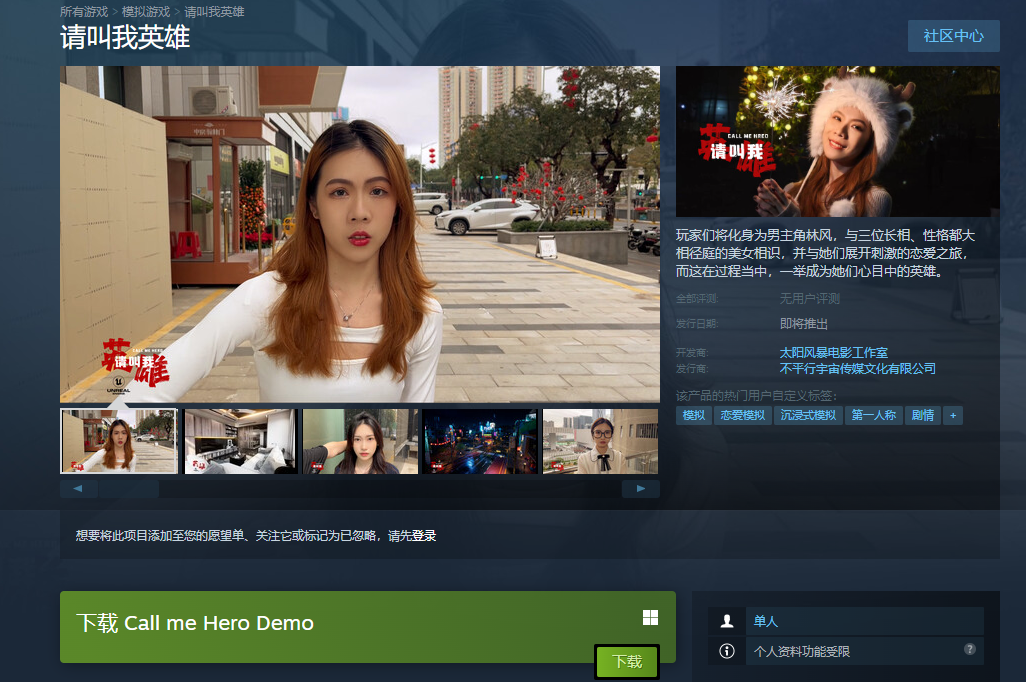
Task: Click the 沉浸式模拟 tag
Action: click(808, 416)
